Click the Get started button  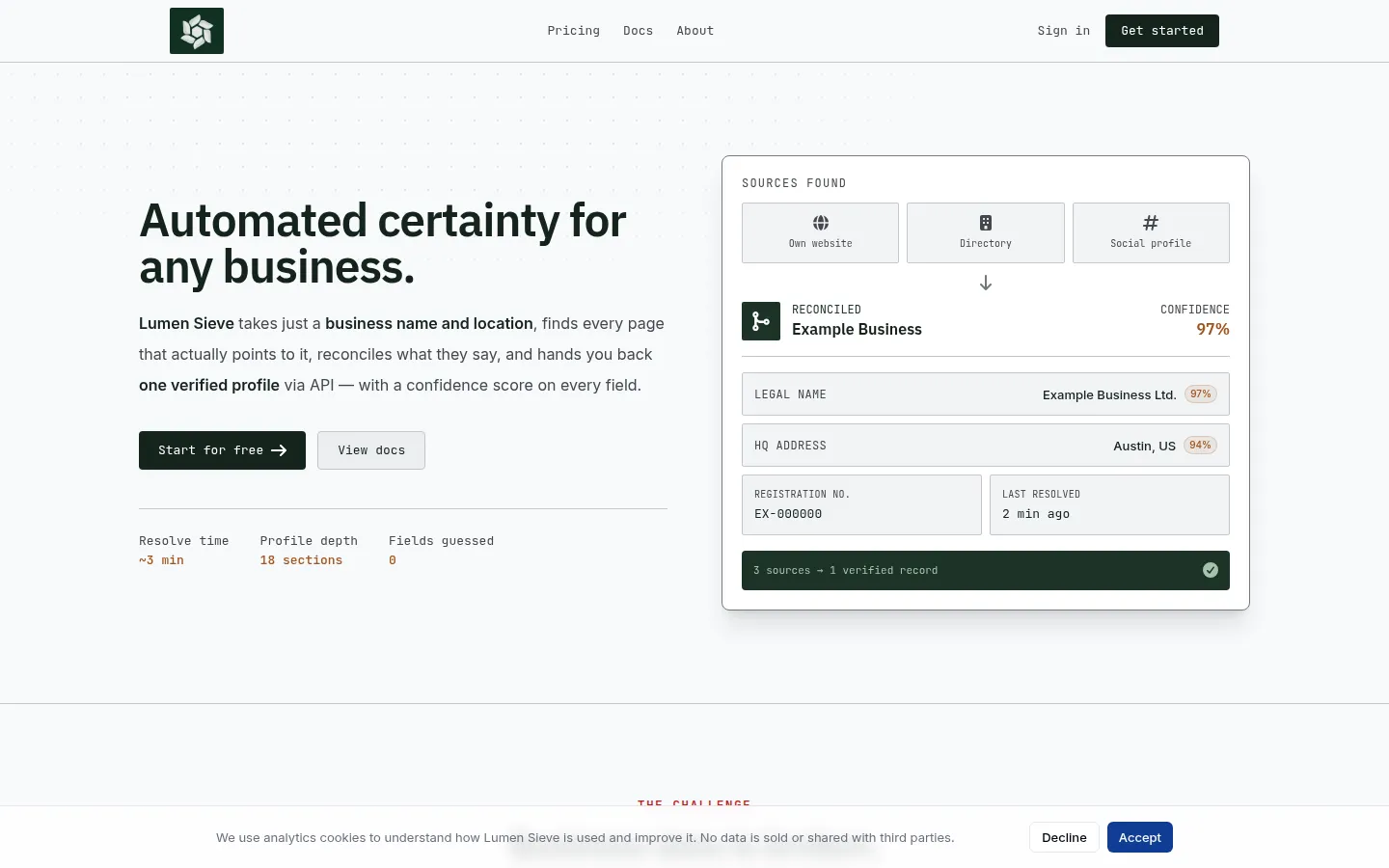pos(1162,31)
